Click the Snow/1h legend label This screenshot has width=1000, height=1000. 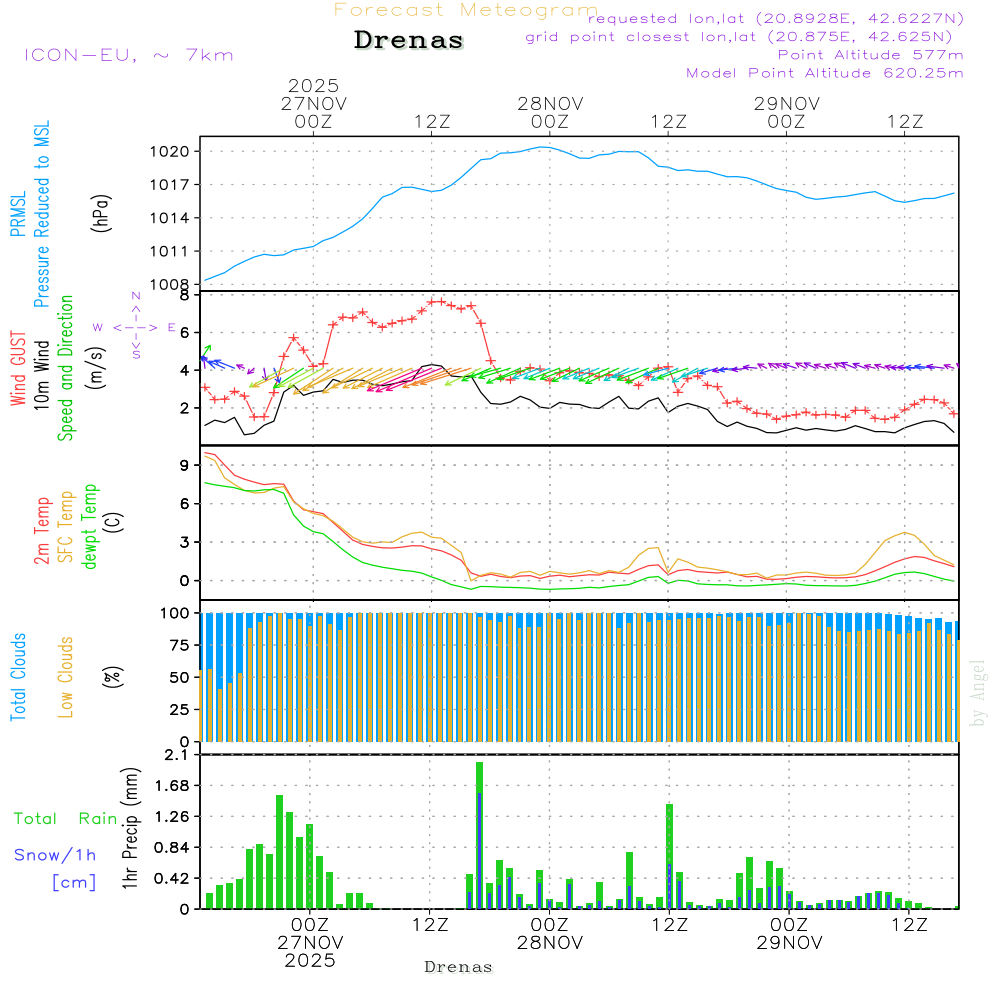point(55,855)
